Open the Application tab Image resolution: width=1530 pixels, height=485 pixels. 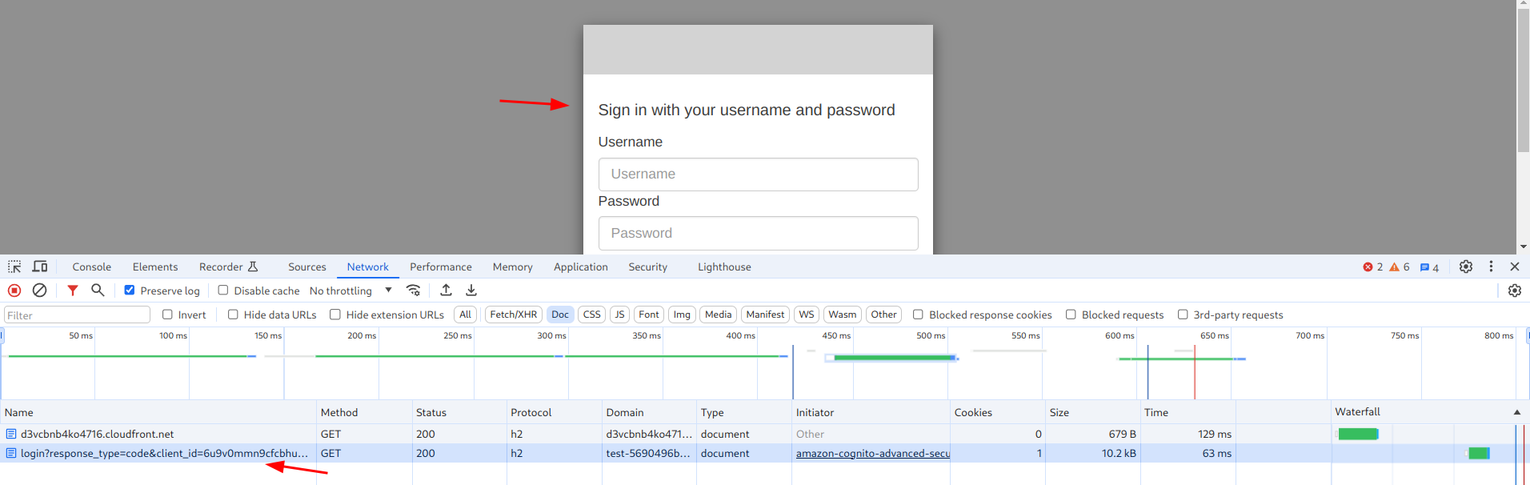click(x=581, y=267)
